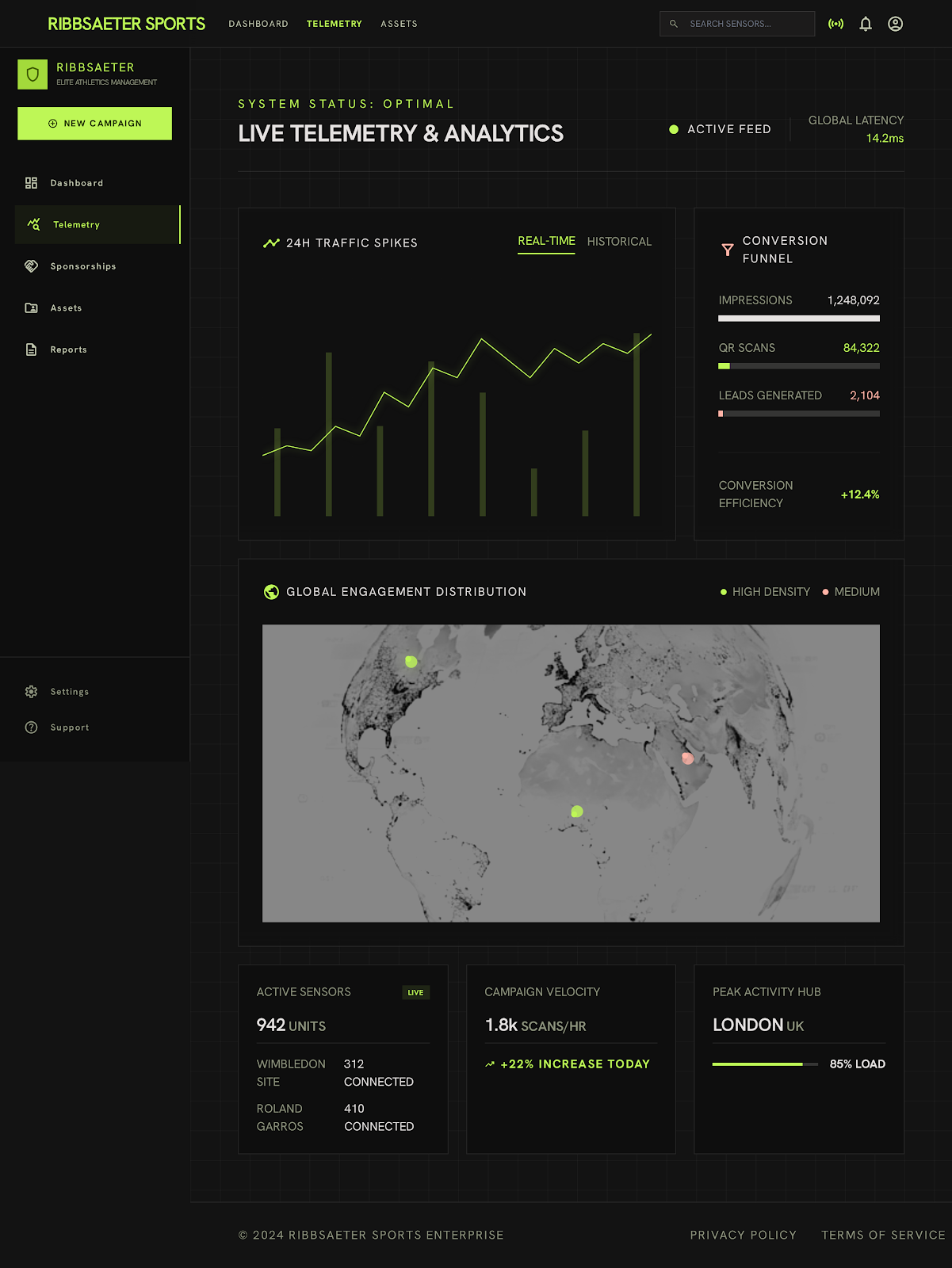Click 942 Units sensor count
This screenshot has width=952, height=1268.
point(291,1025)
